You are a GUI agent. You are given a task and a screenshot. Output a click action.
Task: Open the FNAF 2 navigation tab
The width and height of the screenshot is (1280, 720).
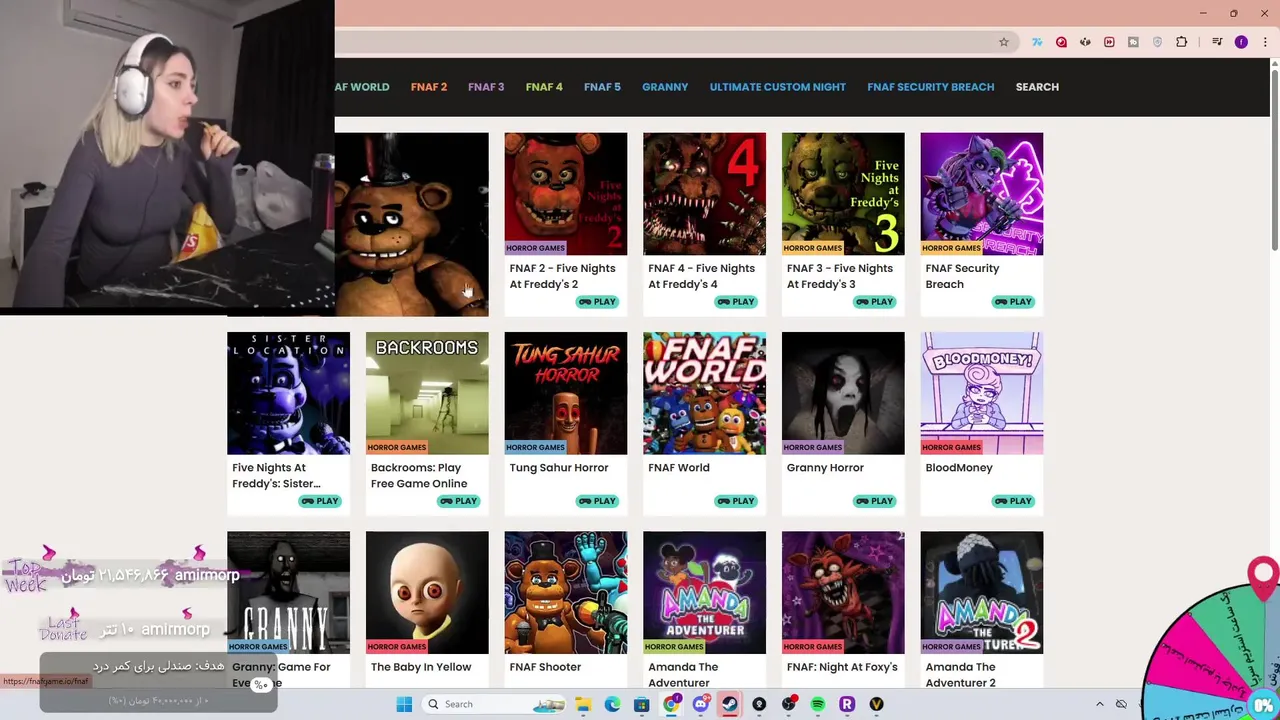click(x=429, y=87)
